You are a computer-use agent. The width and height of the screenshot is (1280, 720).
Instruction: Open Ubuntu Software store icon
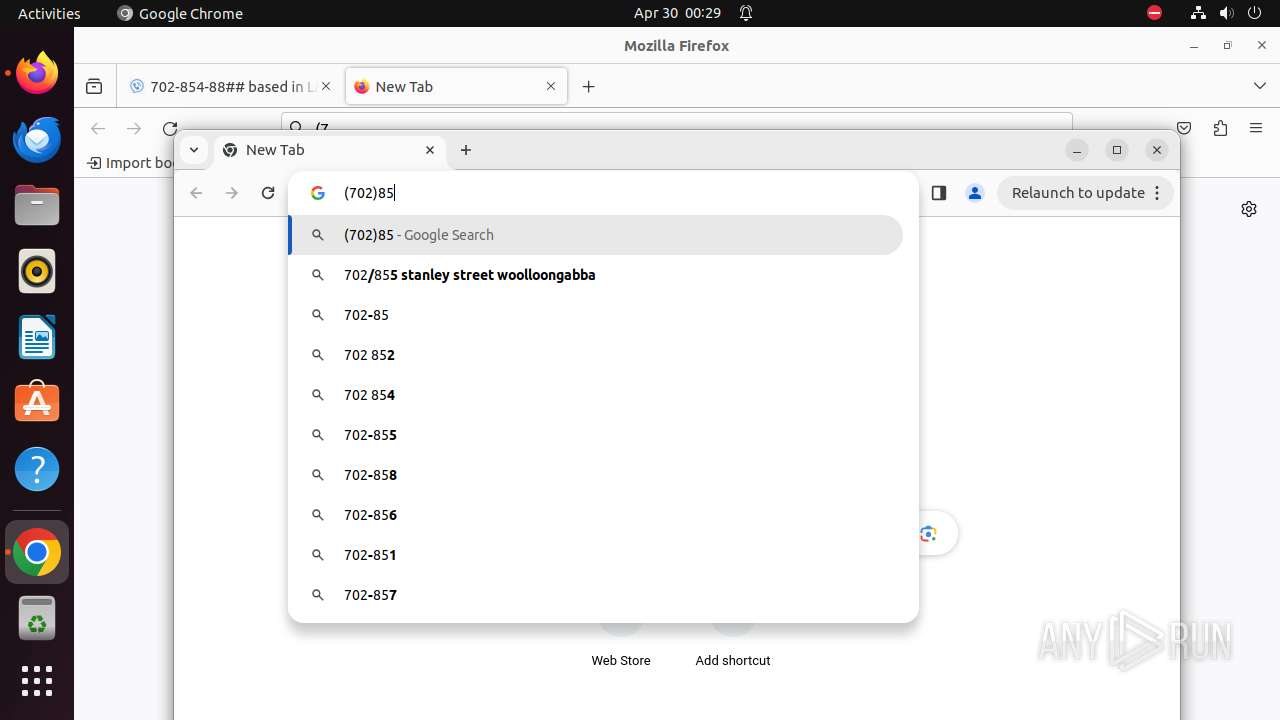click(x=37, y=403)
